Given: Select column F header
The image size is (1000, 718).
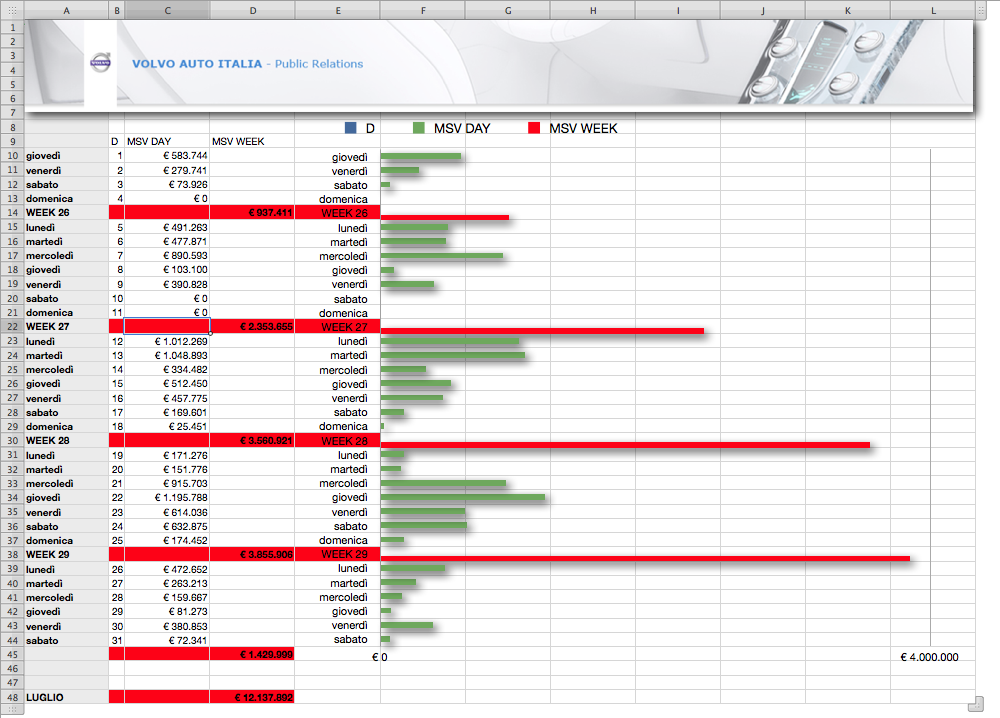Looking at the screenshot, I should pos(423,10).
